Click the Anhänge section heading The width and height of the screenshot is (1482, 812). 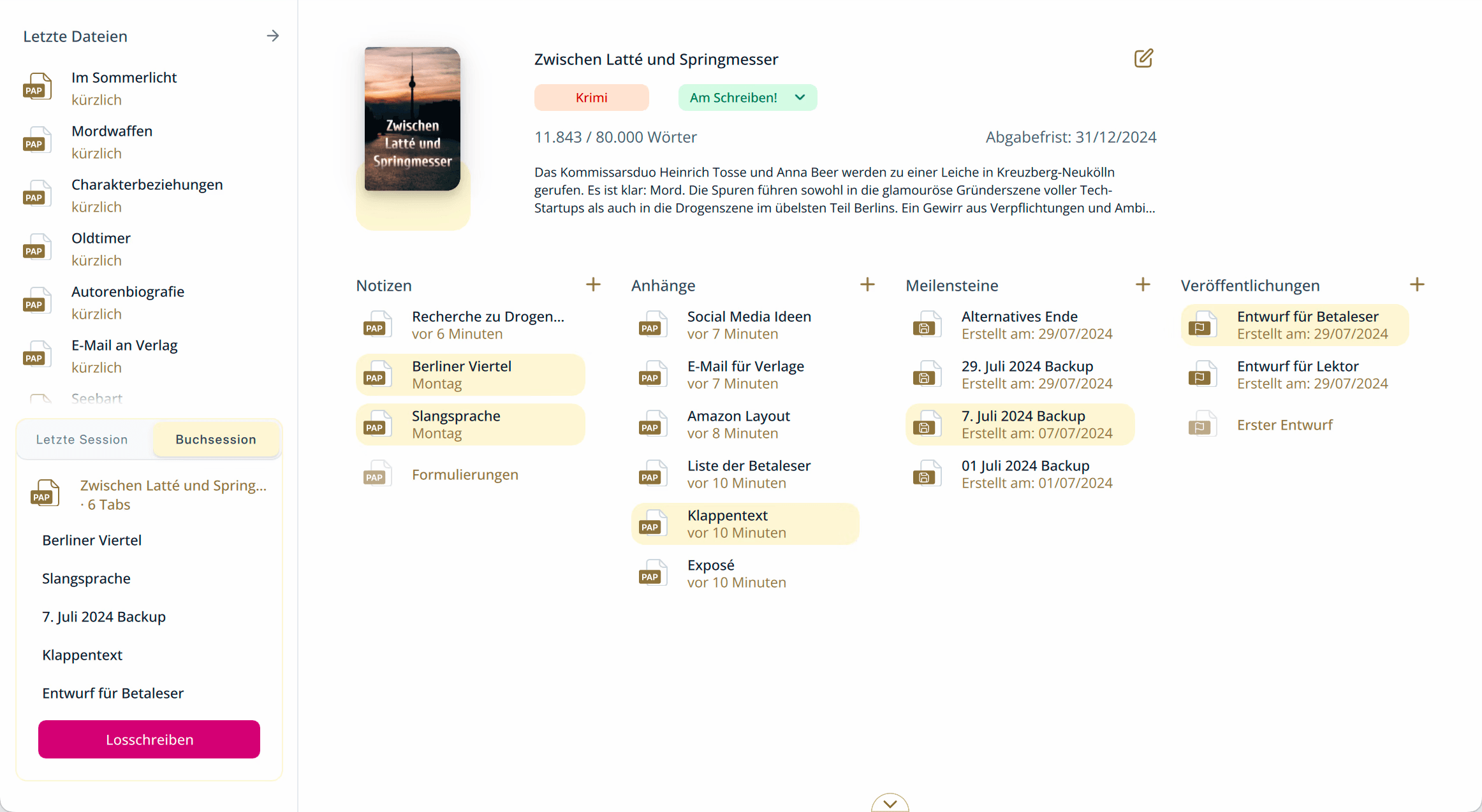663,286
